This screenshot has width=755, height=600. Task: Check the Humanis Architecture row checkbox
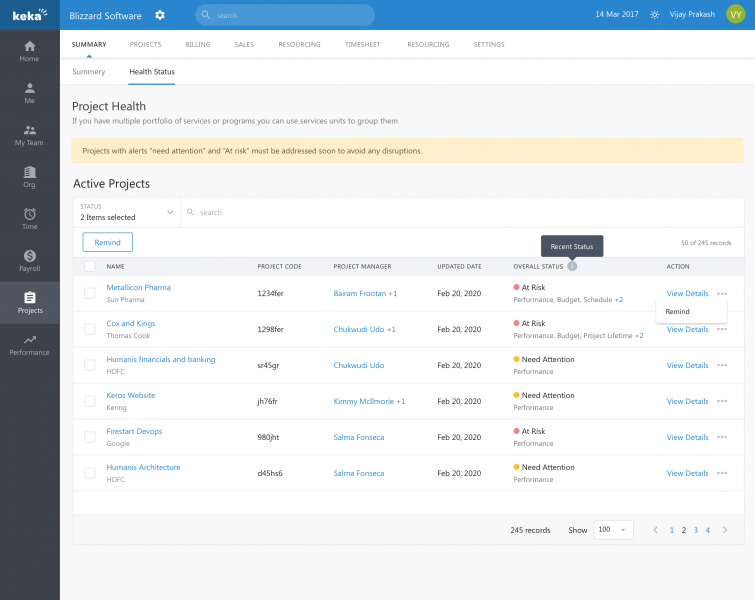(90, 473)
